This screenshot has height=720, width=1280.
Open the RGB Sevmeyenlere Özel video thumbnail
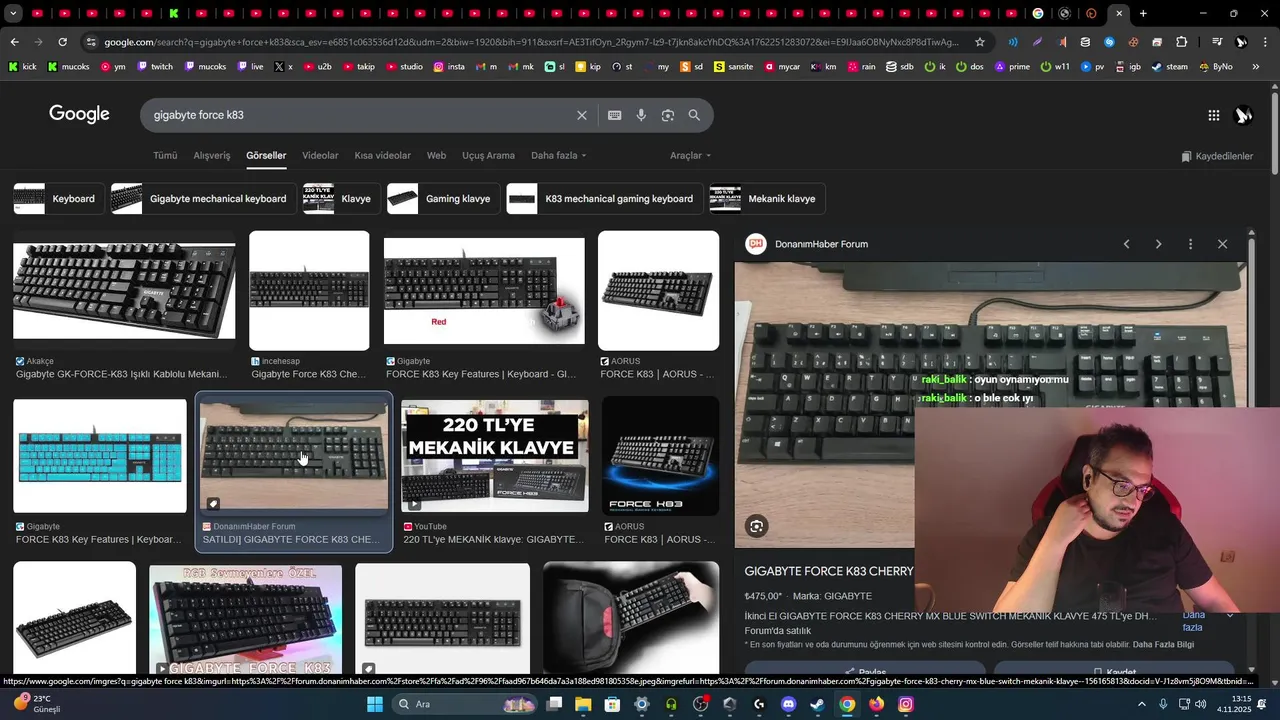(245, 620)
